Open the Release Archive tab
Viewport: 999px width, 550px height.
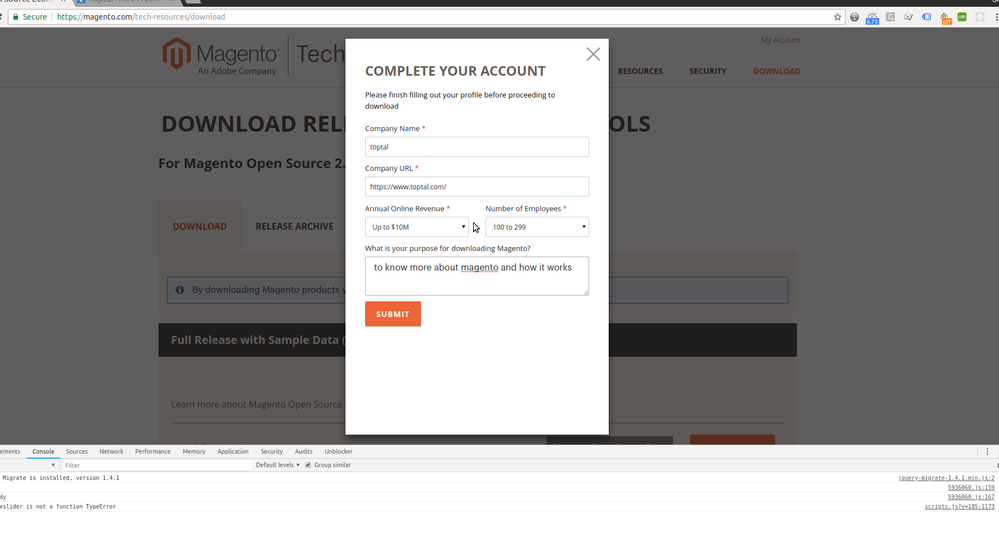coord(294,226)
